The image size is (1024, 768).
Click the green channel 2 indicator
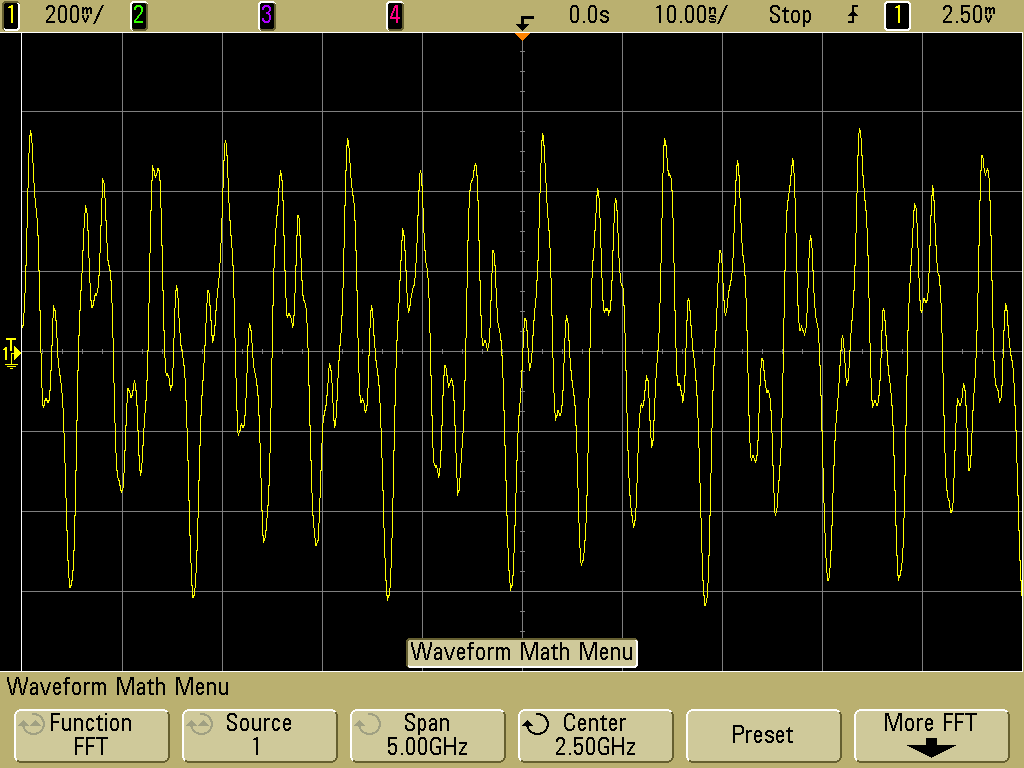(x=138, y=15)
